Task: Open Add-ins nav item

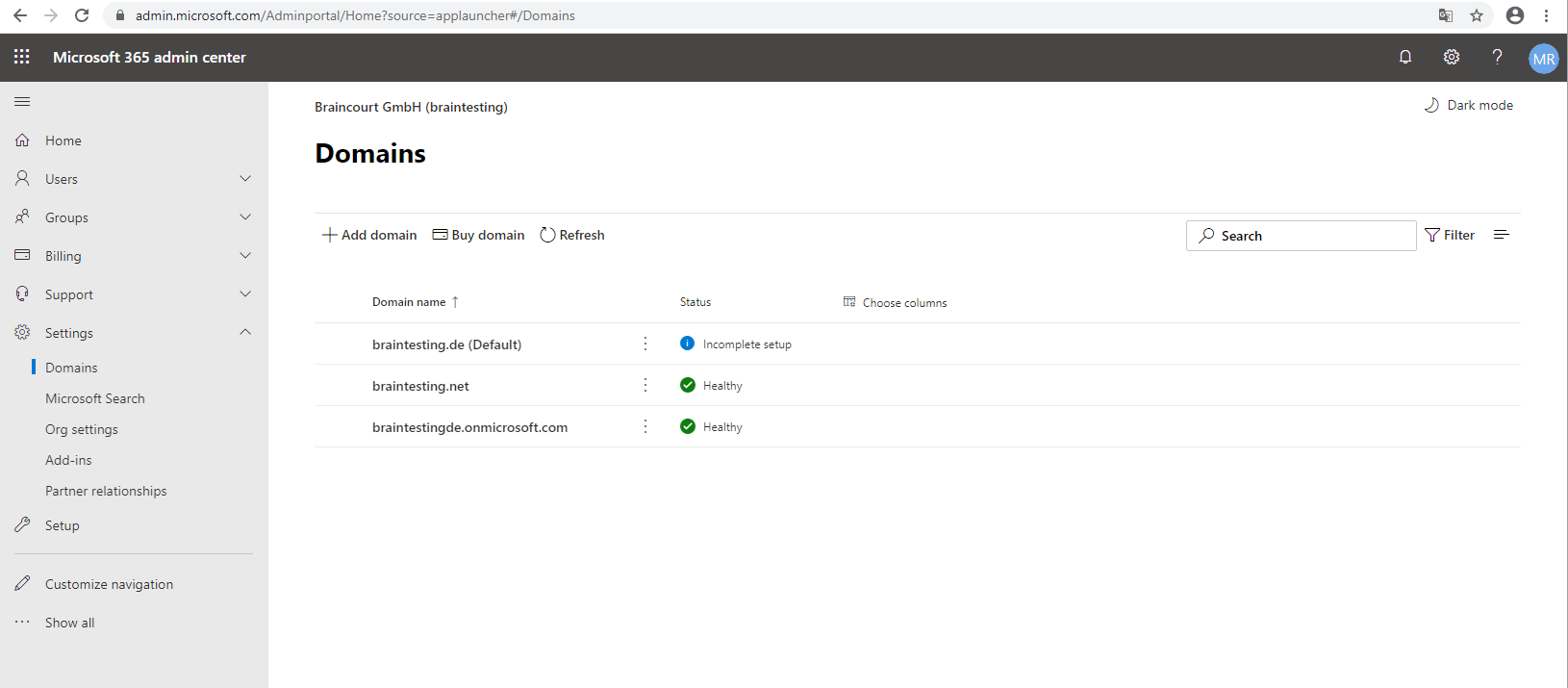Action: [68, 460]
